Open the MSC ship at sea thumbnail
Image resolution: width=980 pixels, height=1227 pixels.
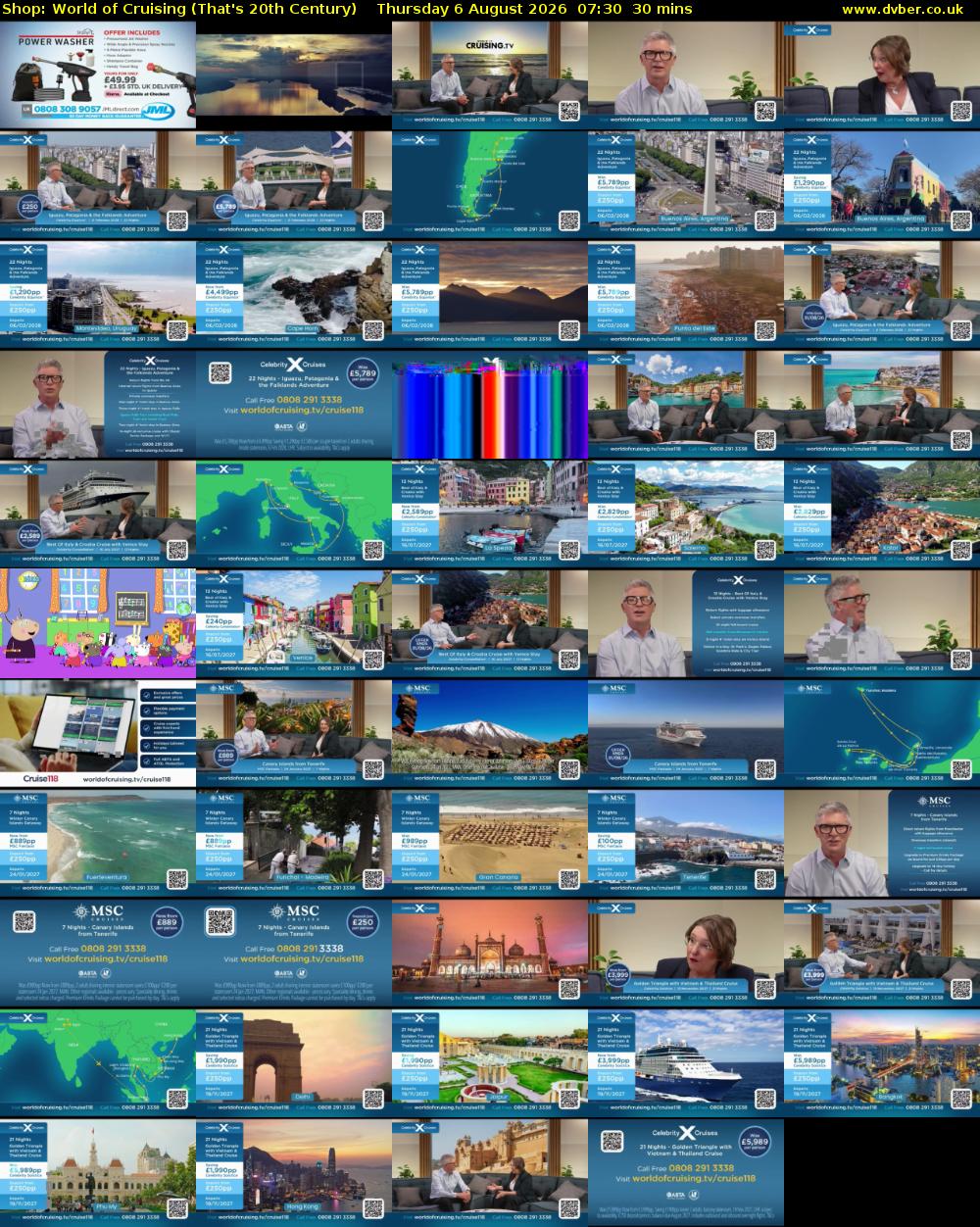click(x=686, y=734)
